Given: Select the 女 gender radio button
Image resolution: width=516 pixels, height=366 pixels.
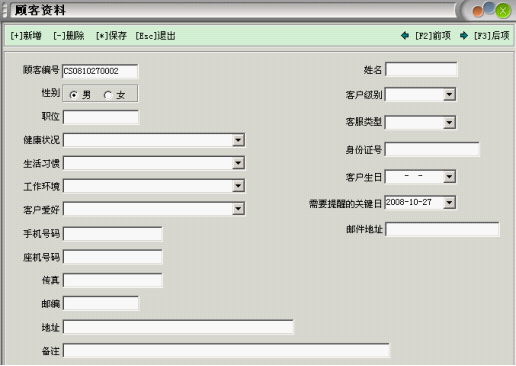Looking at the screenshot, I should tap(107, 95).
